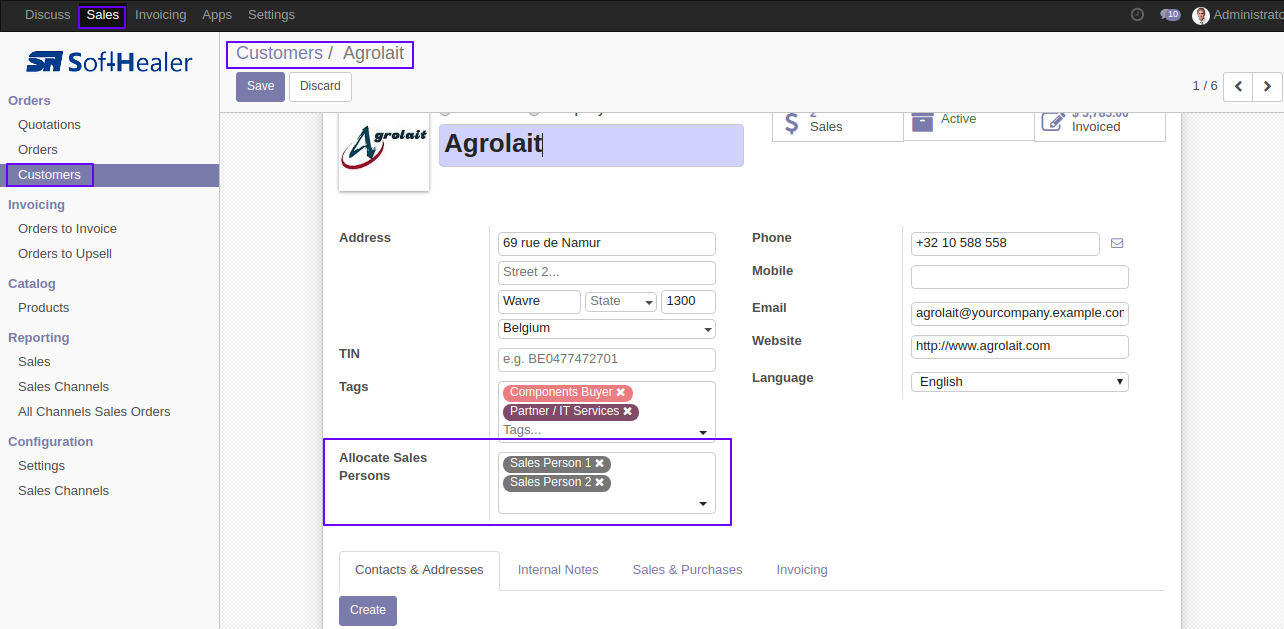Open the State dropdown
This screenshot has width=1284, height=629.
tap(621, 302)
